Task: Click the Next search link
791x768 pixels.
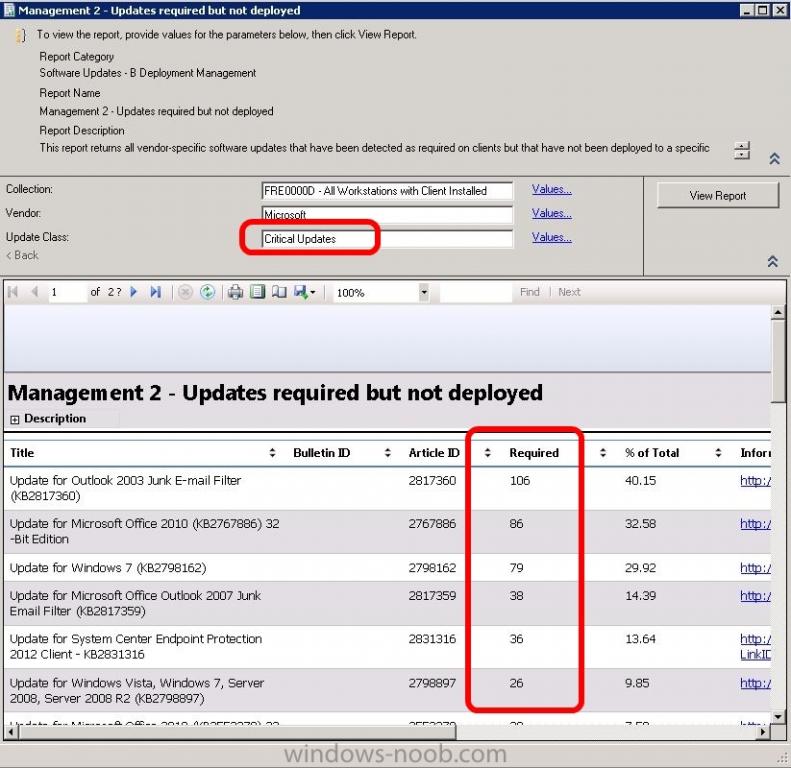Action: click(569, 292)
